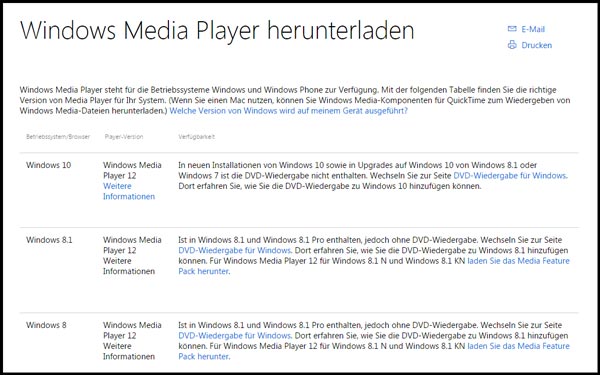Image resolution: width=600 pixels, height=375 pixels.
Task: Follow DVD-Wiedergabe für Windows link in Windows 8.1 row
Action: [235, 250]
